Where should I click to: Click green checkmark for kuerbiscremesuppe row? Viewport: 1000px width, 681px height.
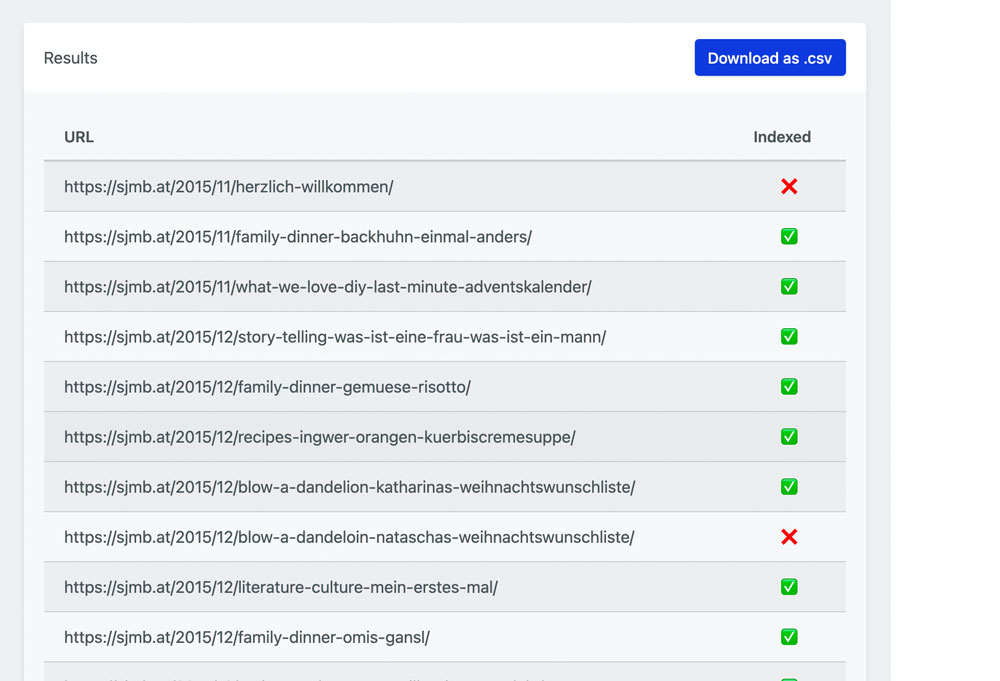789,437
